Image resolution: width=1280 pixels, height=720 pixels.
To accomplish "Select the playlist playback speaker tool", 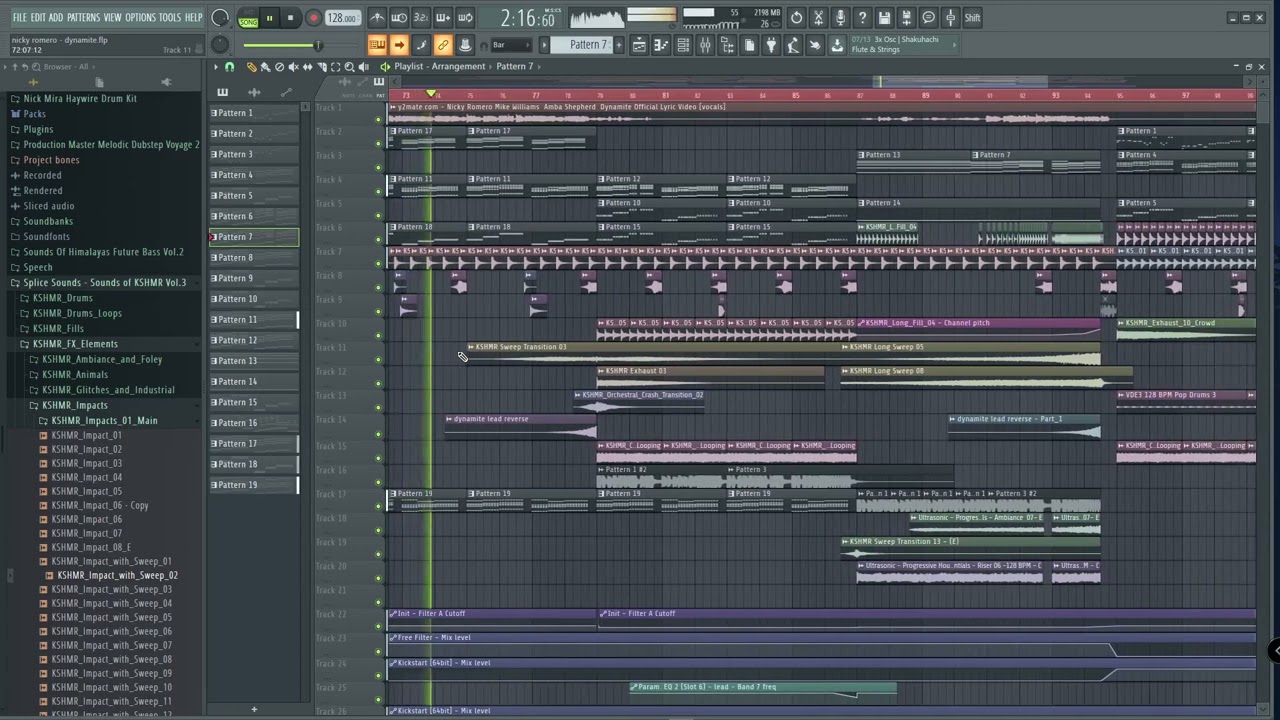I will pyautogui.click(x=364, y=67).
